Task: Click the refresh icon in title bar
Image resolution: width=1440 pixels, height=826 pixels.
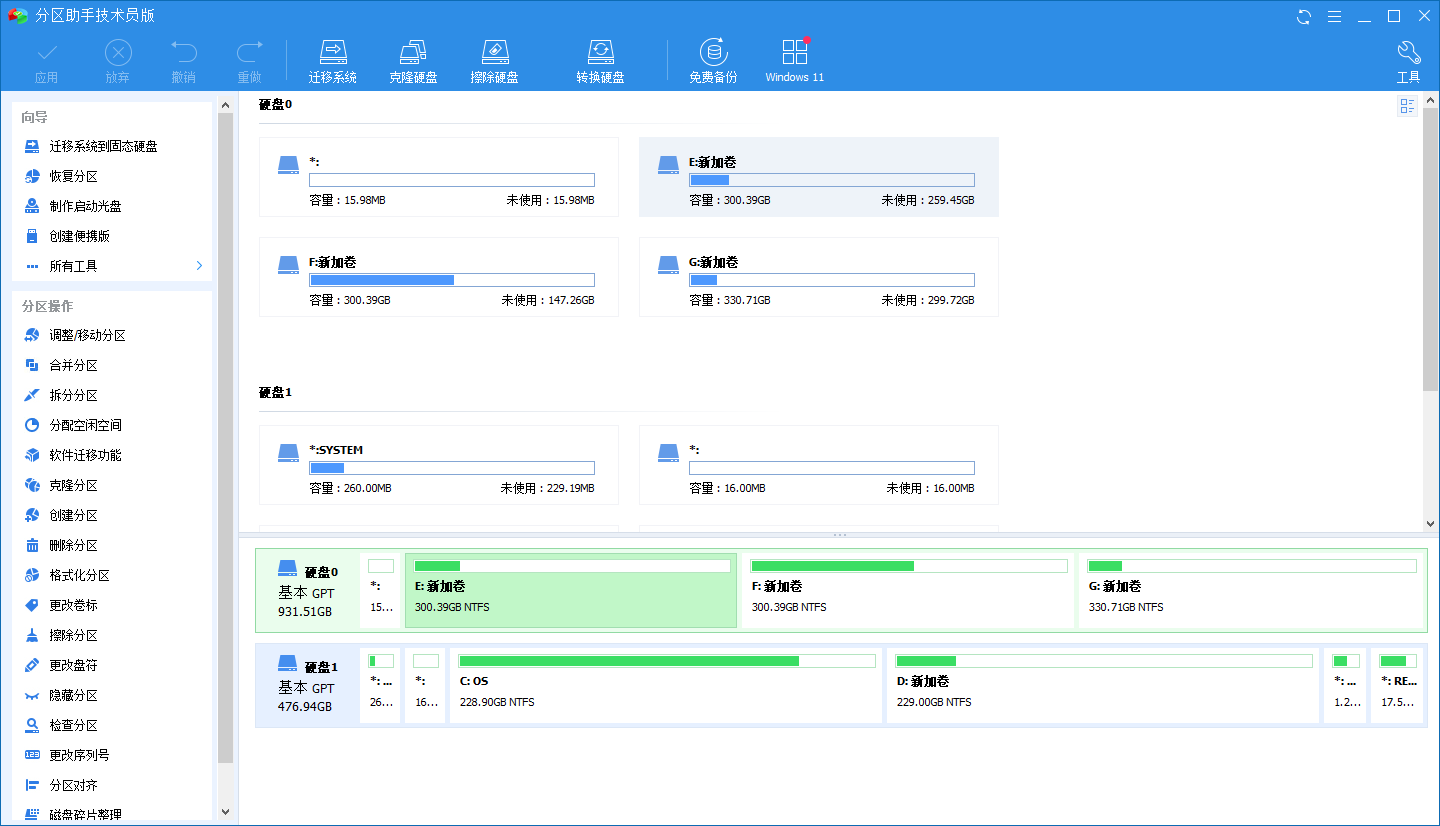Action: (1304, 16)
